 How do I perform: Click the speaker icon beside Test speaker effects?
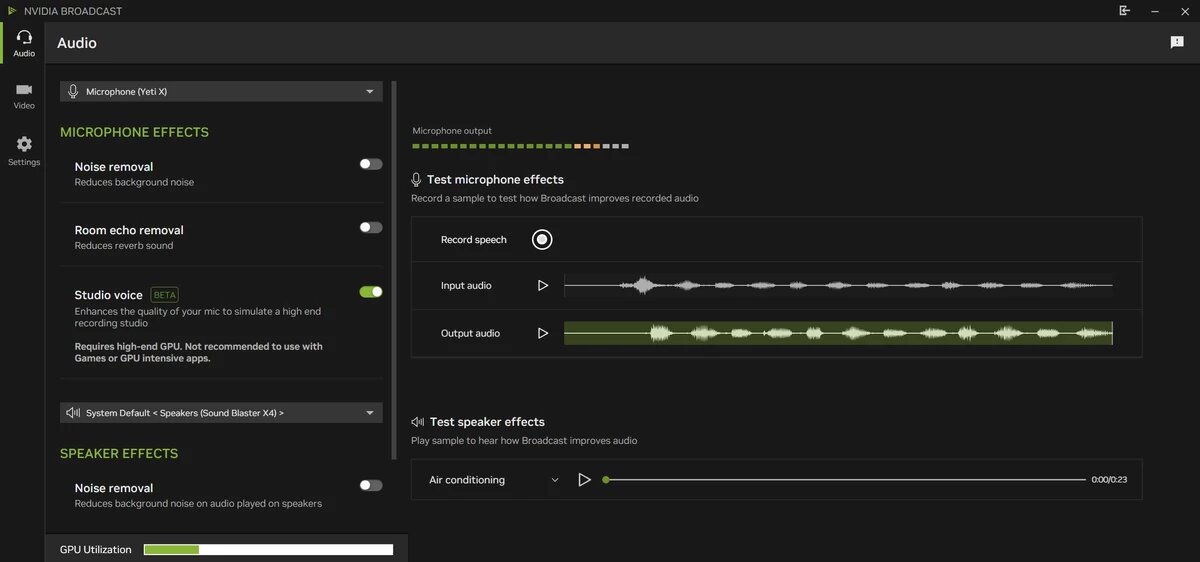(x=417, y=422)
